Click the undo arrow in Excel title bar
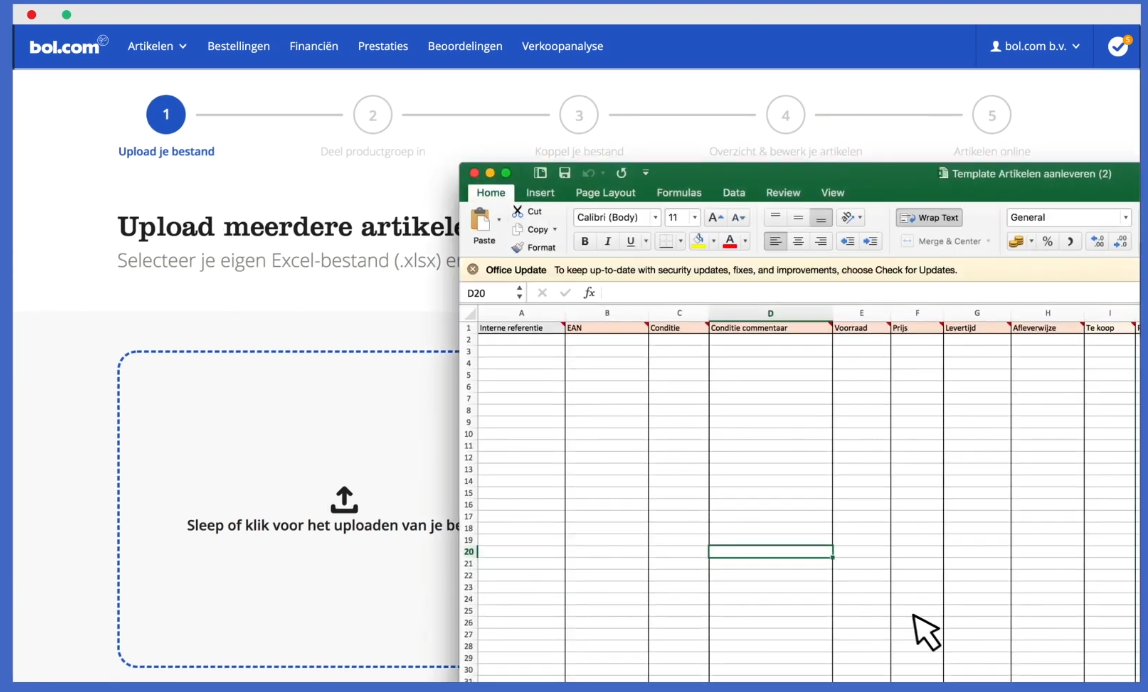 [589, 173]
